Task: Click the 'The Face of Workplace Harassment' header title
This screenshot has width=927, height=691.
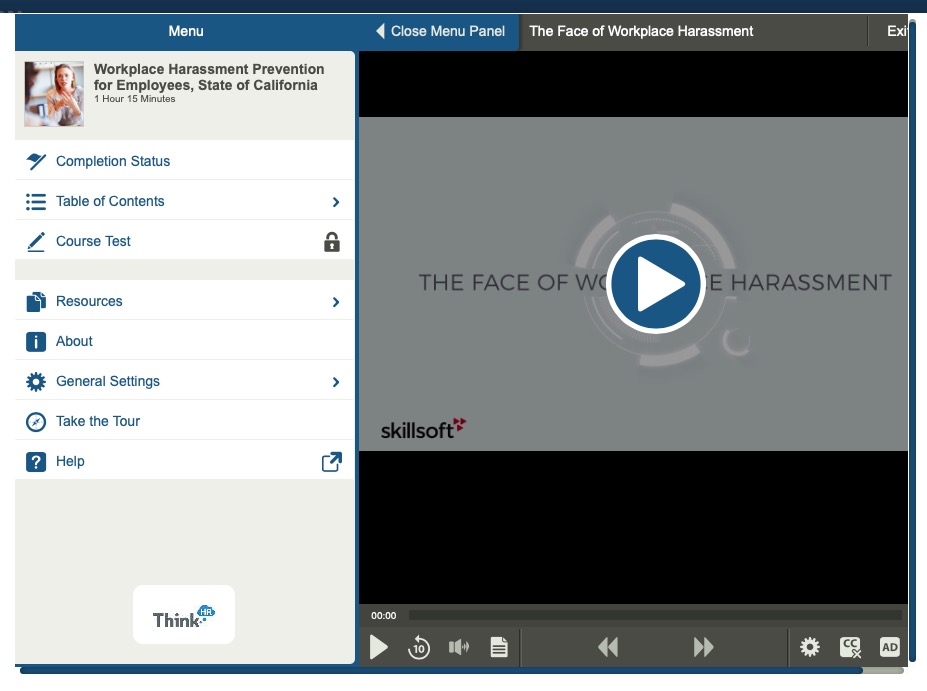Action: click(x=641, y=31)
